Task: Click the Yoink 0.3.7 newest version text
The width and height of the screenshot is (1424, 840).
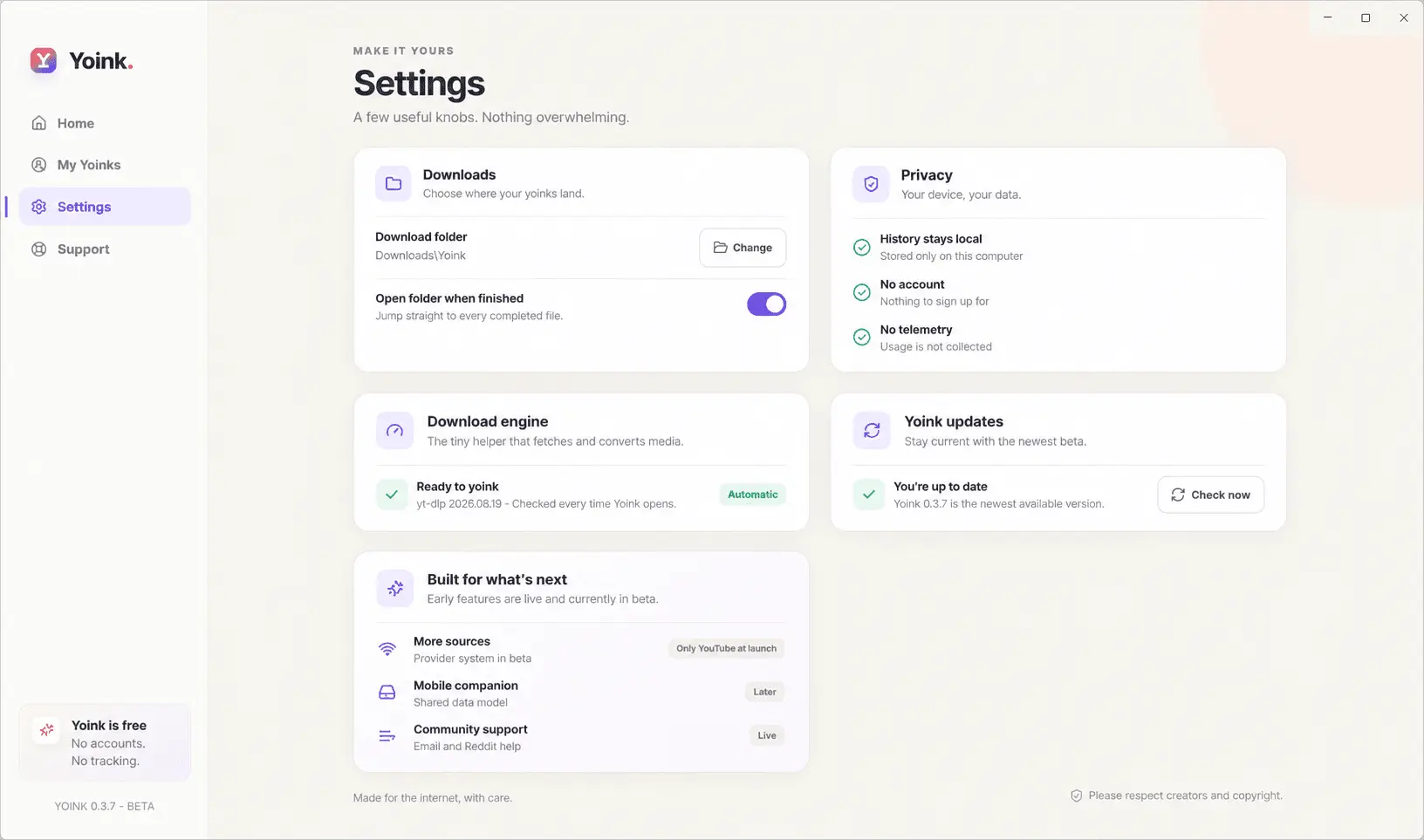Action: point(998,504)
